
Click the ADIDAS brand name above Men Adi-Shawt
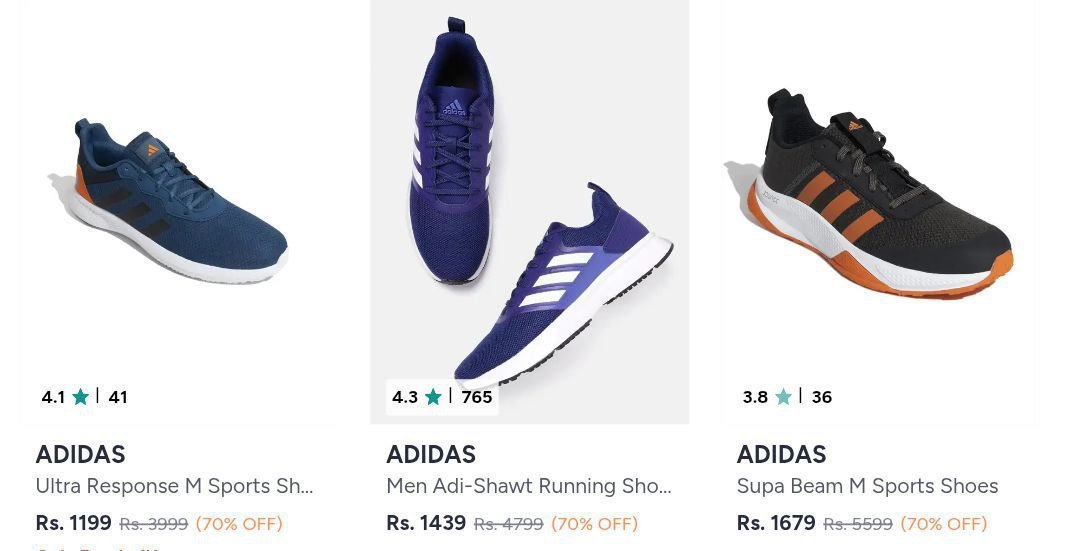(x=431, y=455)
